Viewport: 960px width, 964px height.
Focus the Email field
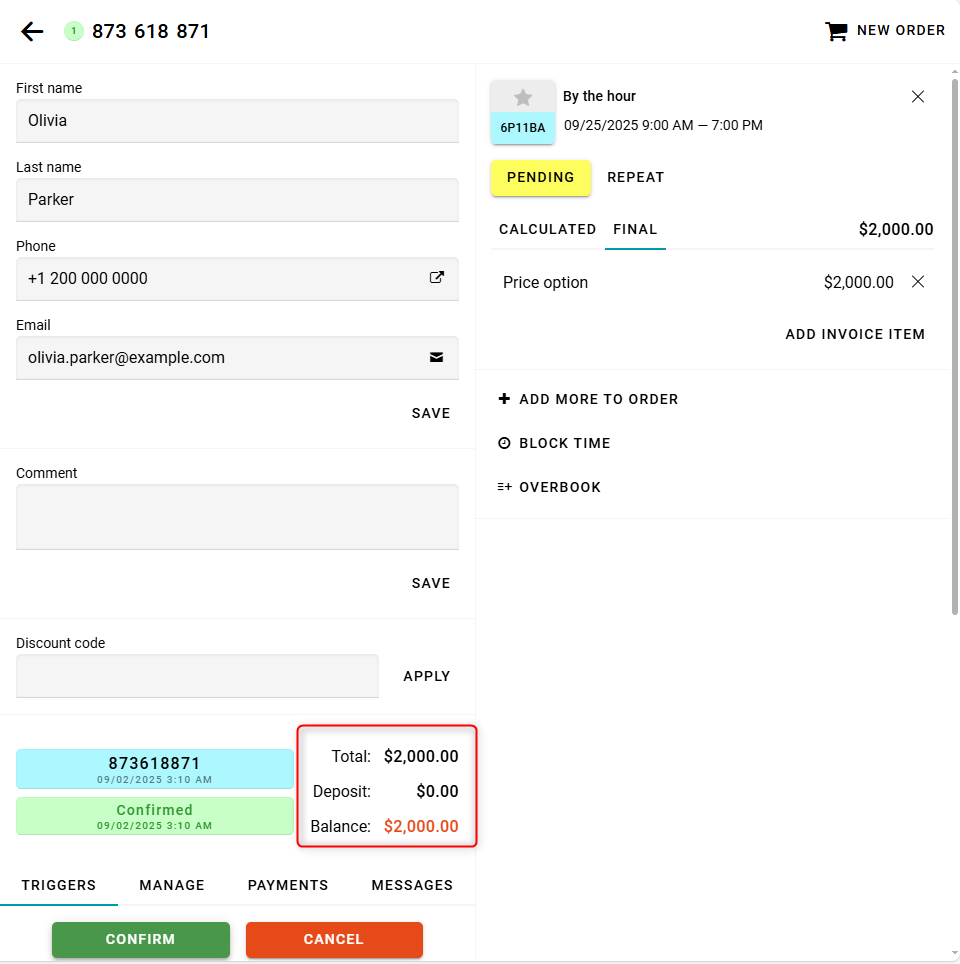(x=237, y=358)
